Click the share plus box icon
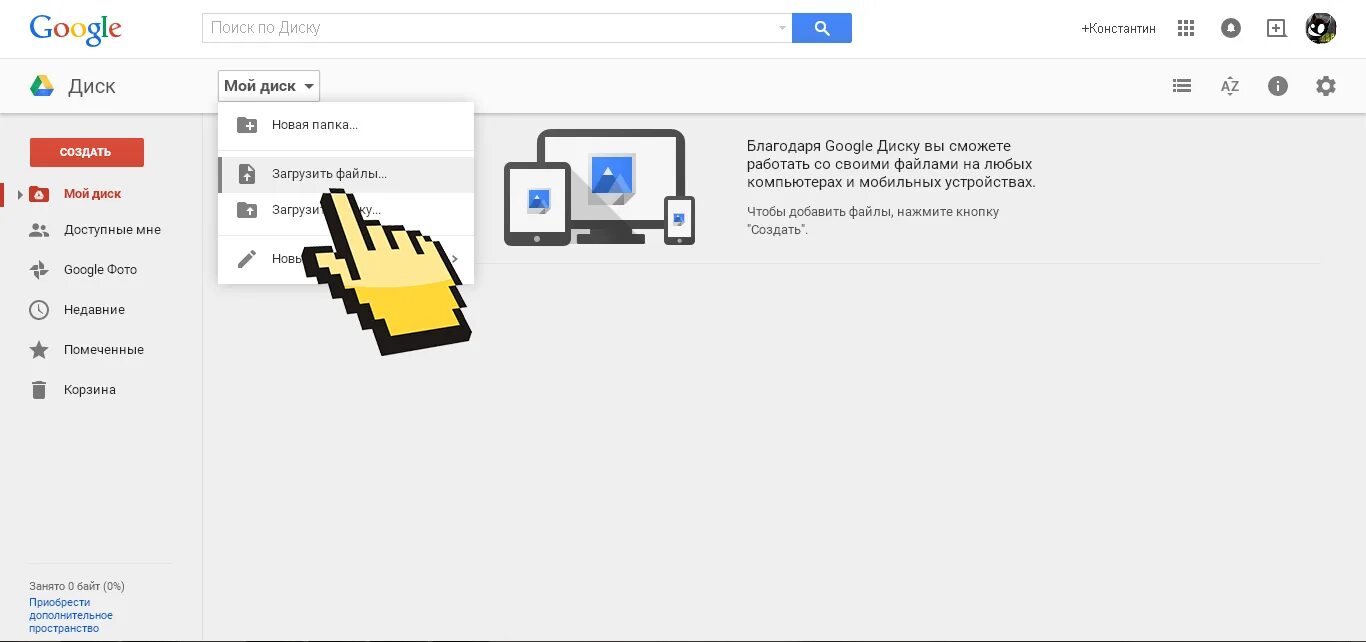The height and width of the screenshot is (642, 1366). click(x=1276, y=28)
